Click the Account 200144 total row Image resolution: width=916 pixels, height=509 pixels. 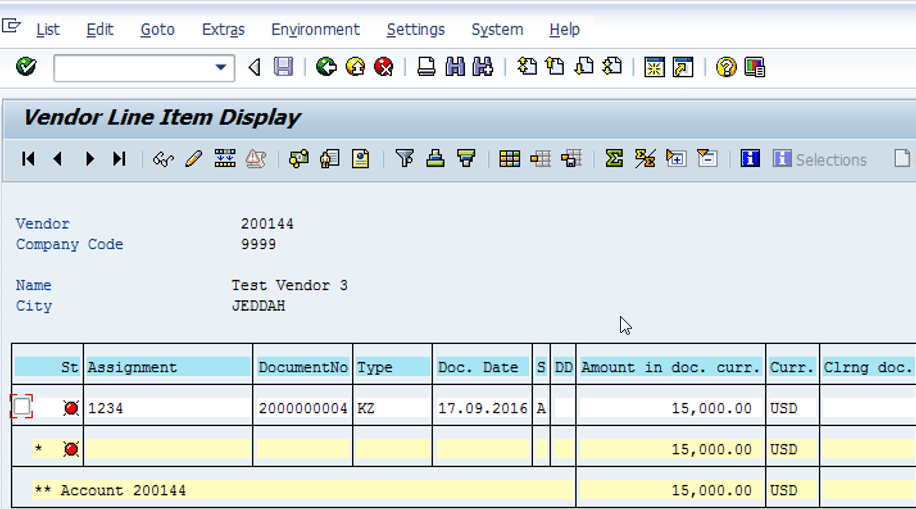tap(303, 490)
